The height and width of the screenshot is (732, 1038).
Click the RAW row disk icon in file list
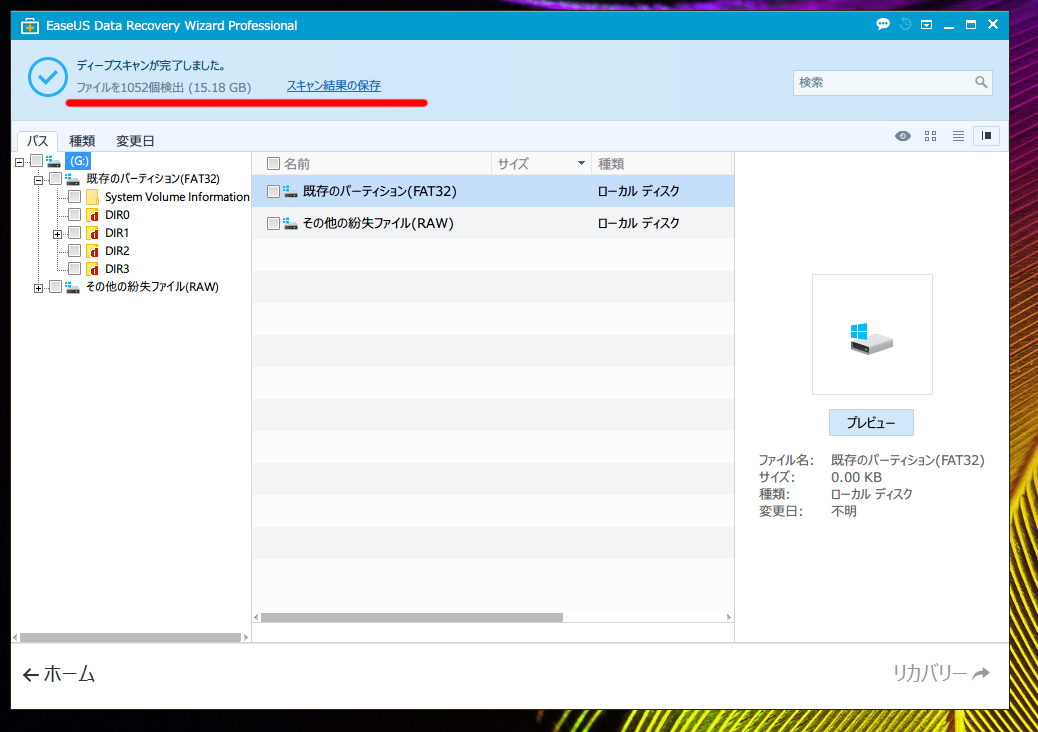click(x=290, y=224)
